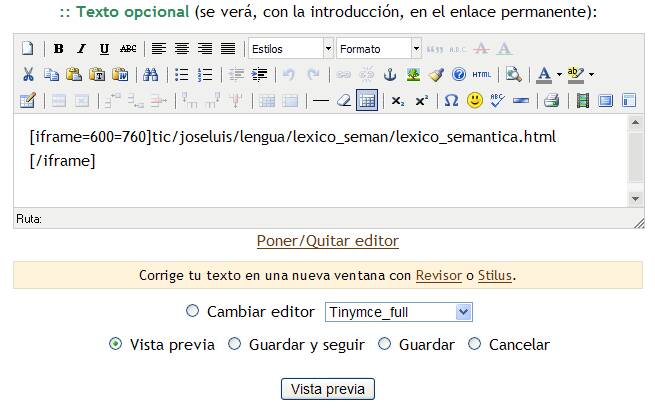Align text right

pyautogui.click(x=205, y=49)
